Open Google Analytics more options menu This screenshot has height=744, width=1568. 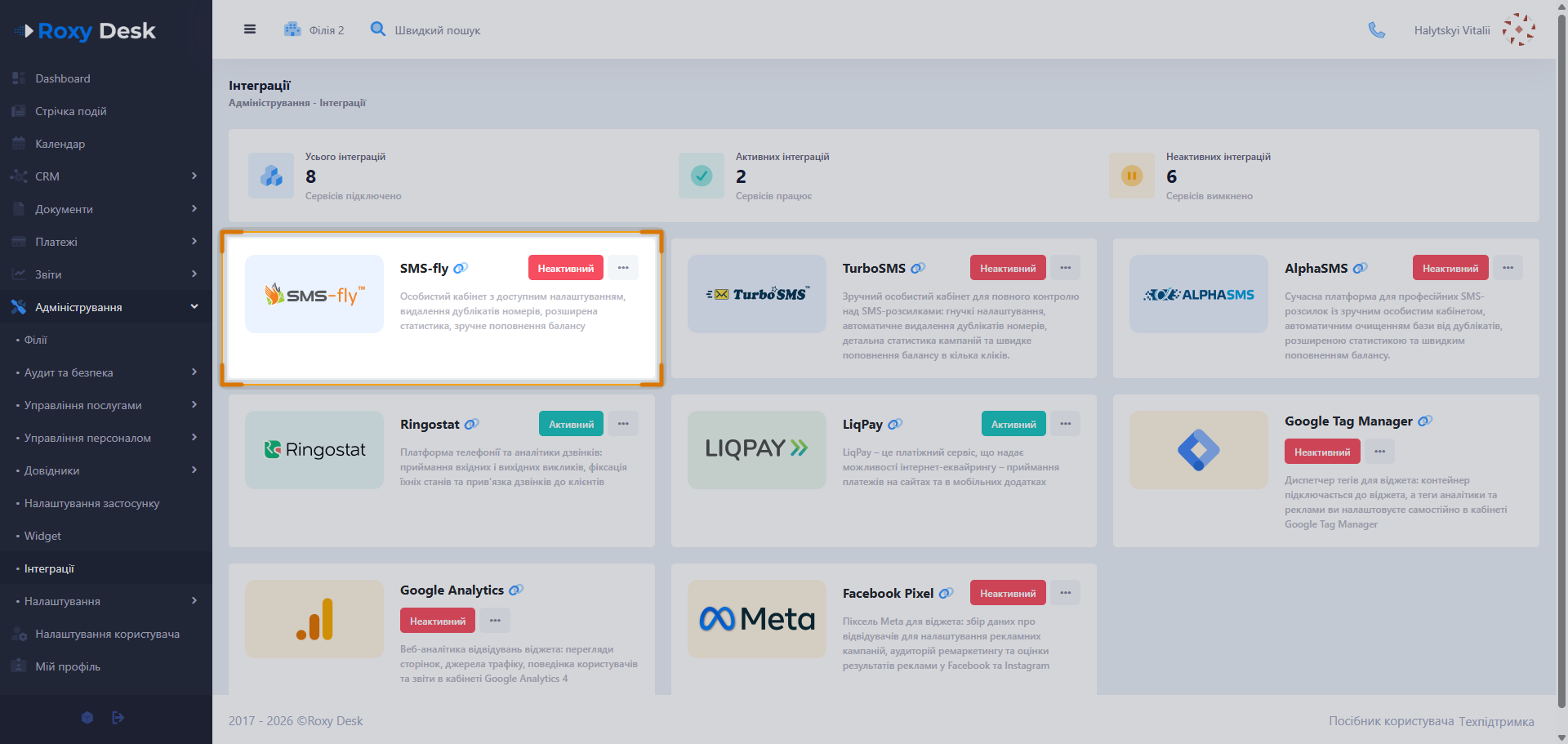(x=495, y=621)
